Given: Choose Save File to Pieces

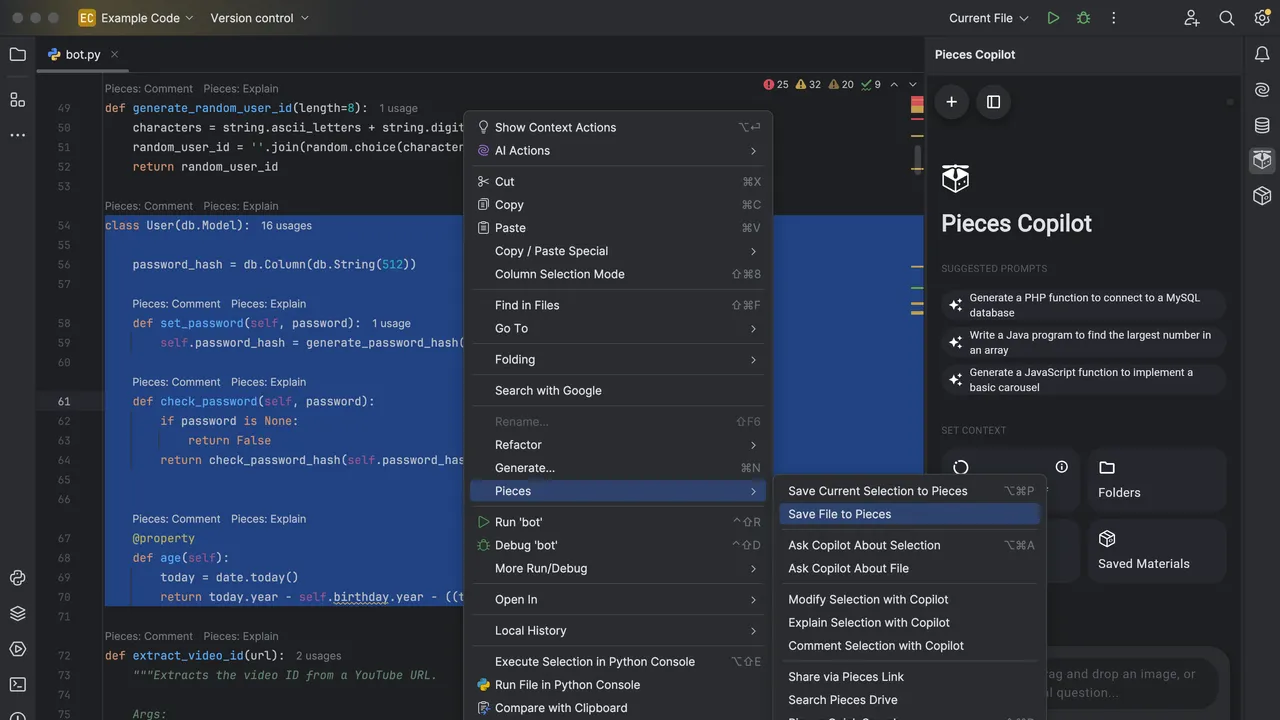Looking at the screenshot, I should click(x=909, y=514).
